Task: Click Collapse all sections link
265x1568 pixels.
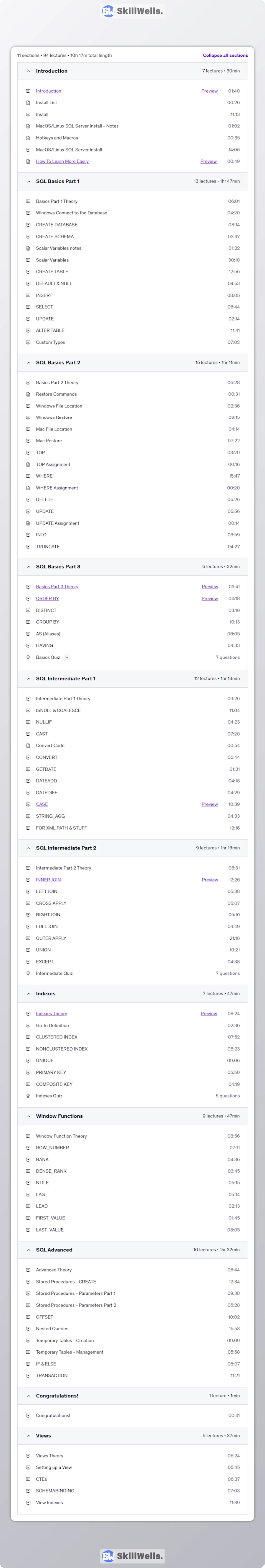Action: [226, 55]
